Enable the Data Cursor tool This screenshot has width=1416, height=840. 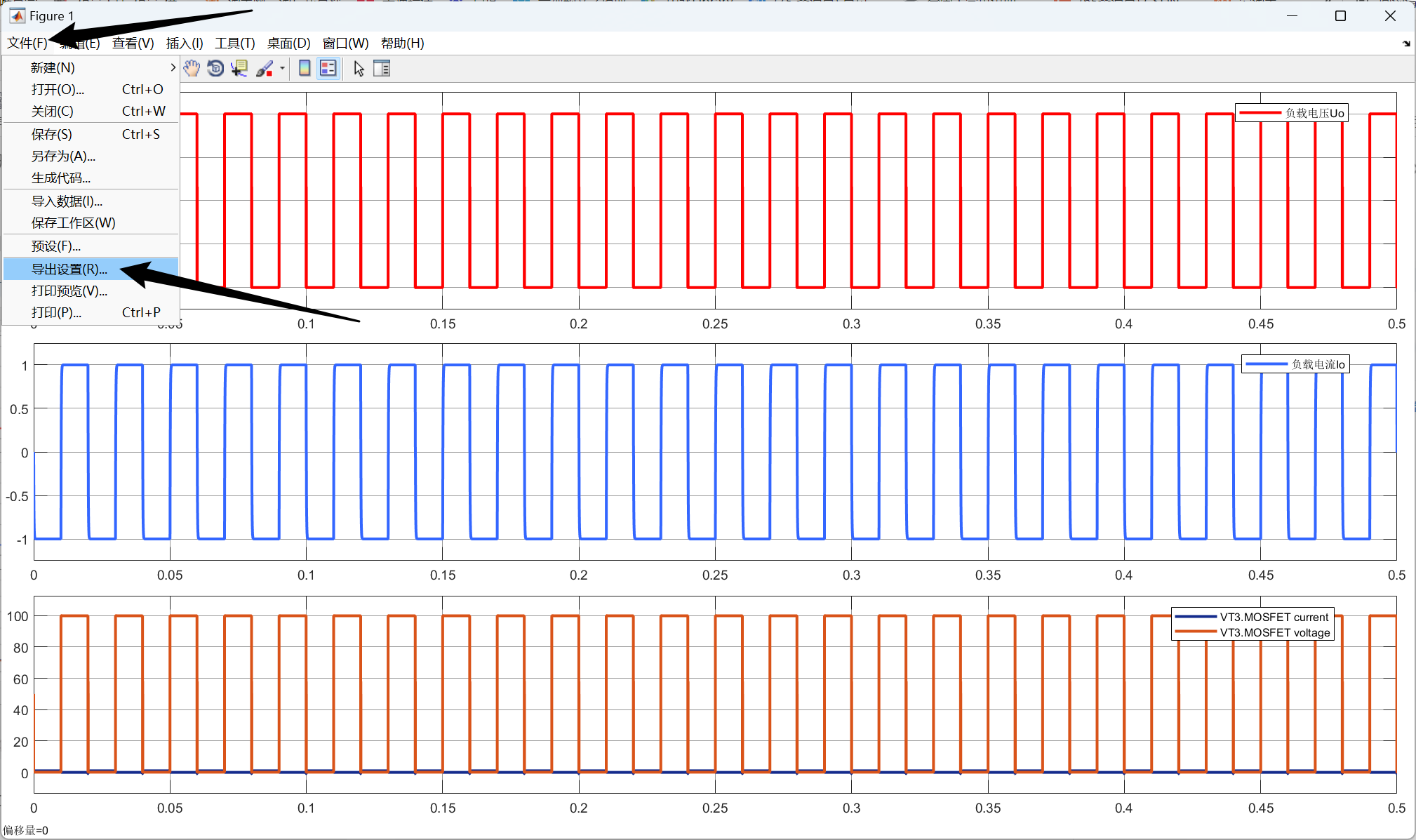(x=239, y=68)
